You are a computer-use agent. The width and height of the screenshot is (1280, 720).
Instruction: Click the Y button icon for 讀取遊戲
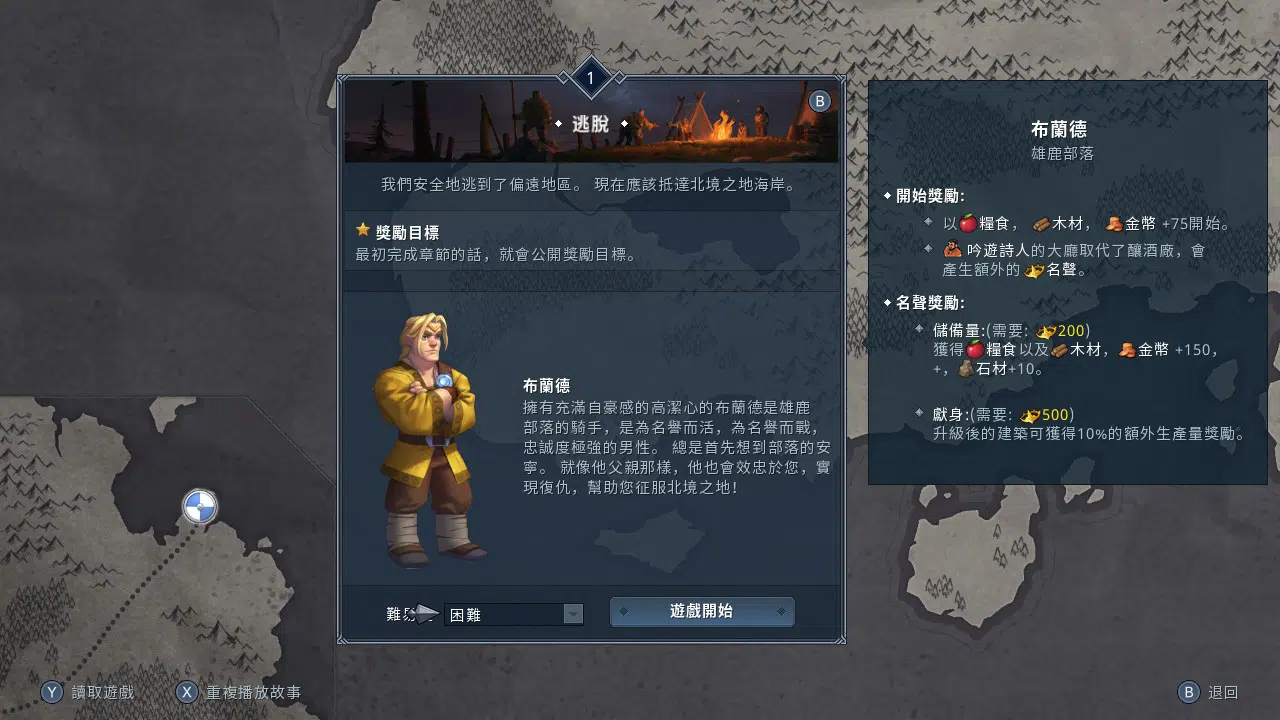[52, 692]
